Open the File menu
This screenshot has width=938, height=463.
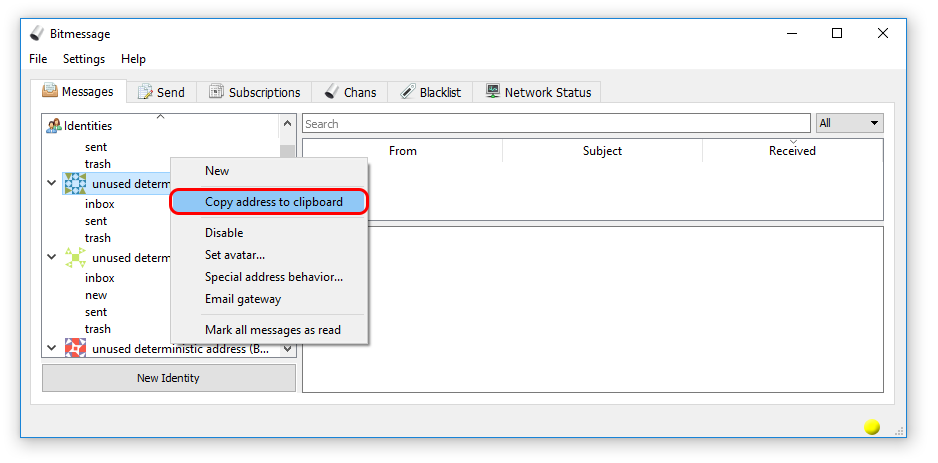click(38, 59)
